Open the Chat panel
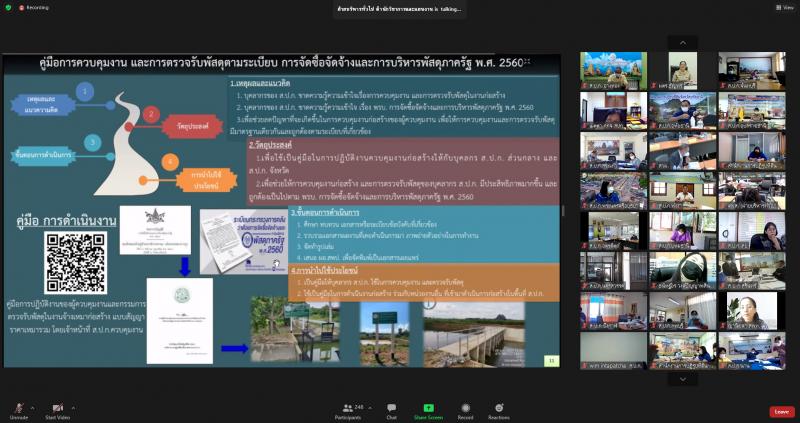 391,411
